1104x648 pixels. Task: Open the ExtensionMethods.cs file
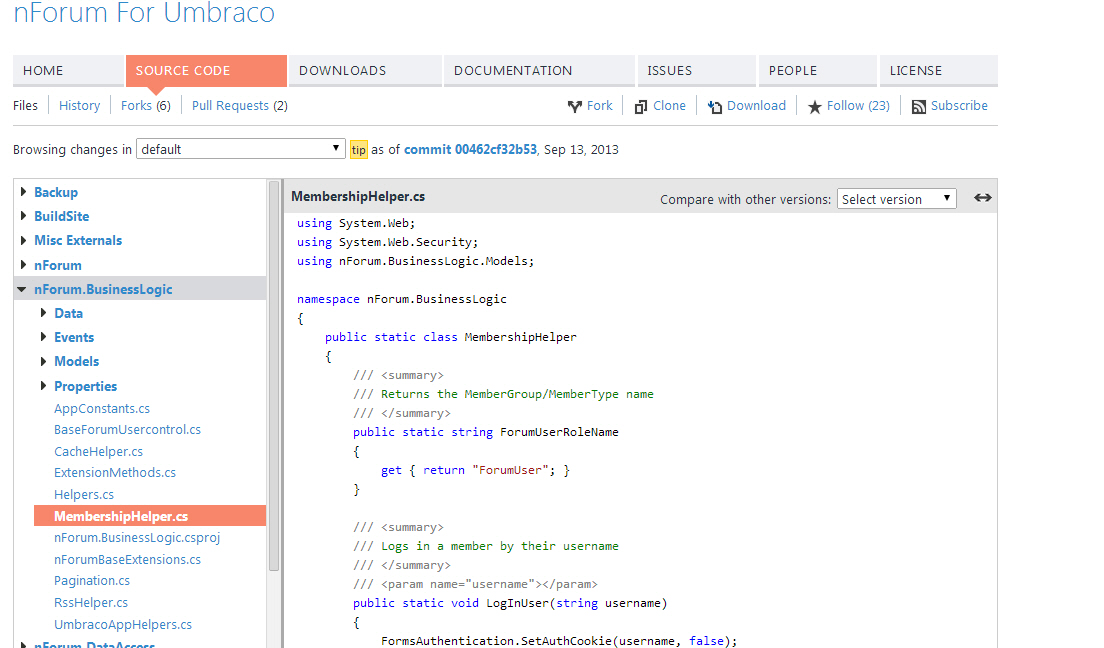(x=115, y=473)
